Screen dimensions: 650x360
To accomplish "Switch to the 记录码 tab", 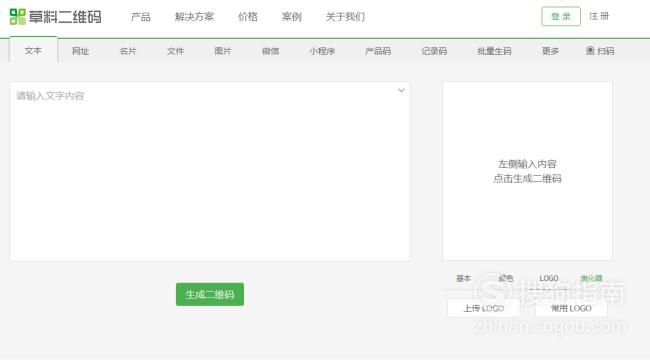I will [x=434, y=51].
